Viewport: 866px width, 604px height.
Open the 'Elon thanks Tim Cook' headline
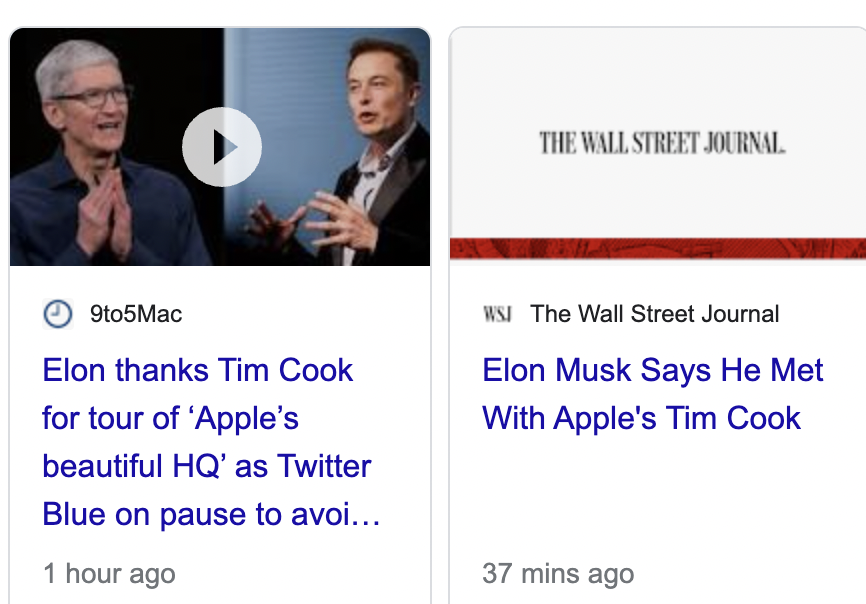click(x=198, y=370)
